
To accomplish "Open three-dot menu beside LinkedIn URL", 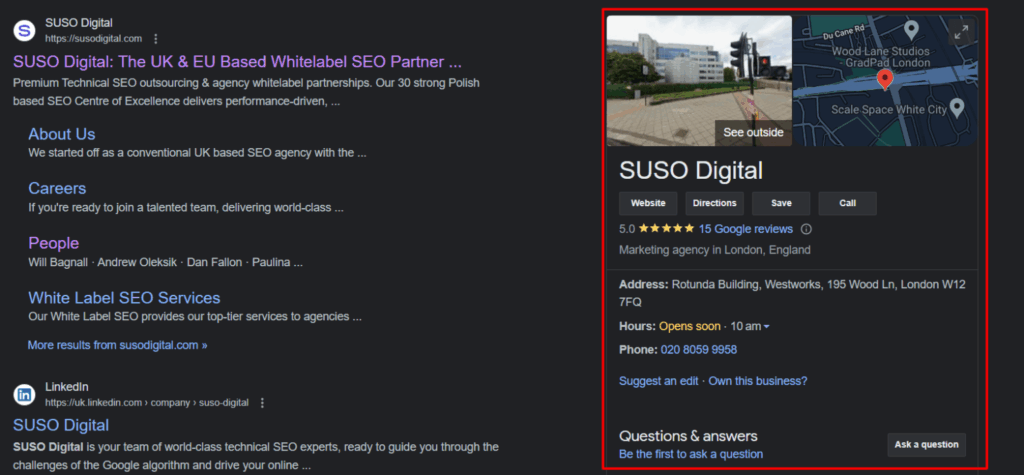I will click(263, 402).
